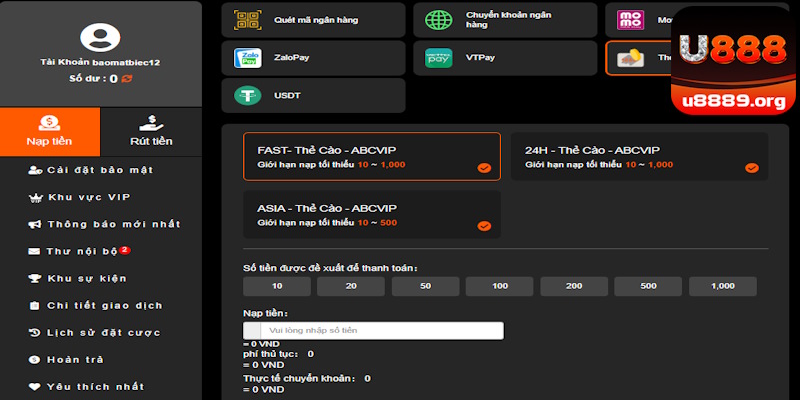Open the Nạp tiền tab

(x=49, y=130)
